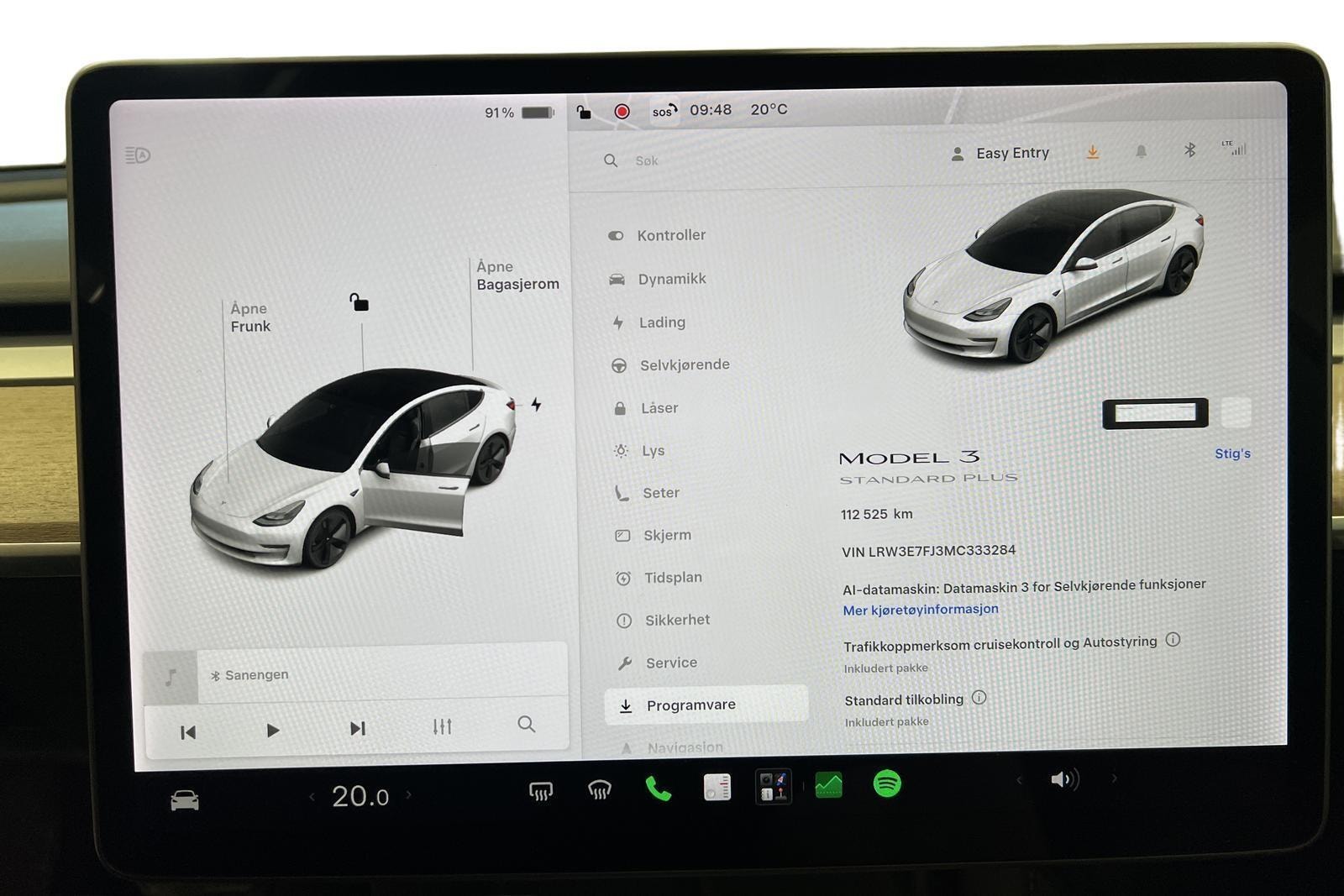
Task: Decrease cabin temperature with left arrow
Action: (x=312, y=797)
